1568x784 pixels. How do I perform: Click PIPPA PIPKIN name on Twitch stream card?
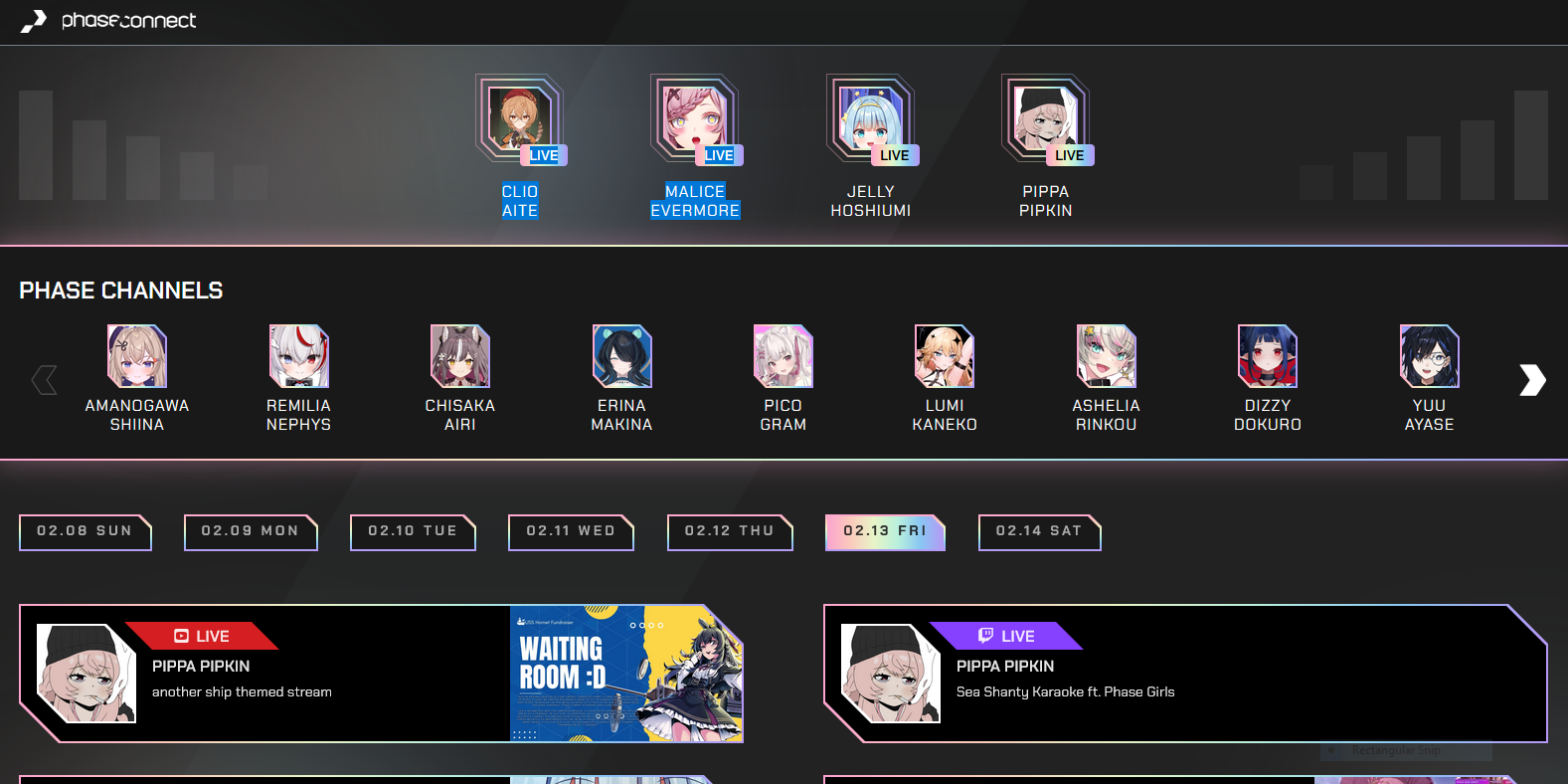point(1005,667)
